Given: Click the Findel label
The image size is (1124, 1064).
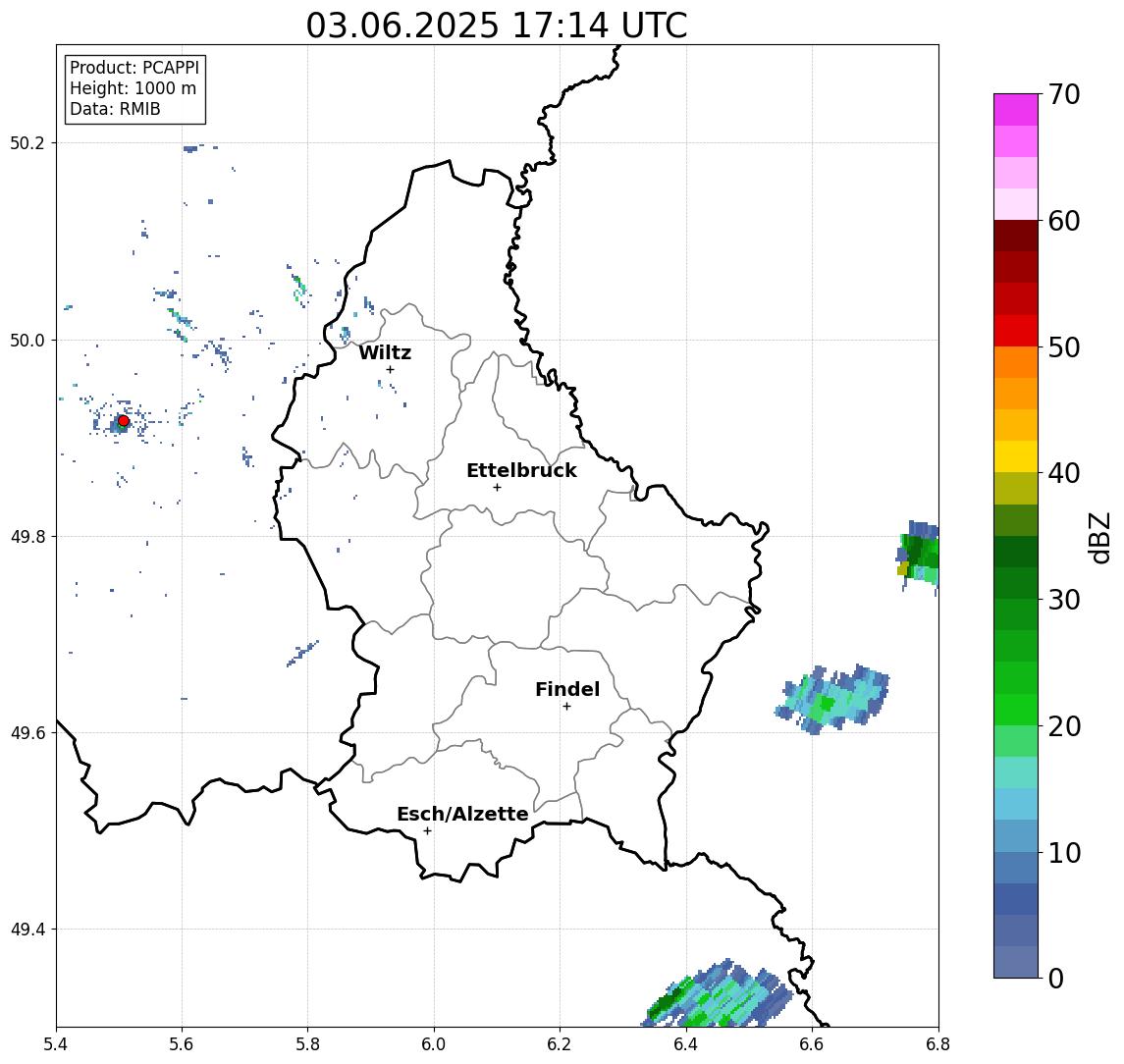Looking at the screenshot, I should coord(567,689).
